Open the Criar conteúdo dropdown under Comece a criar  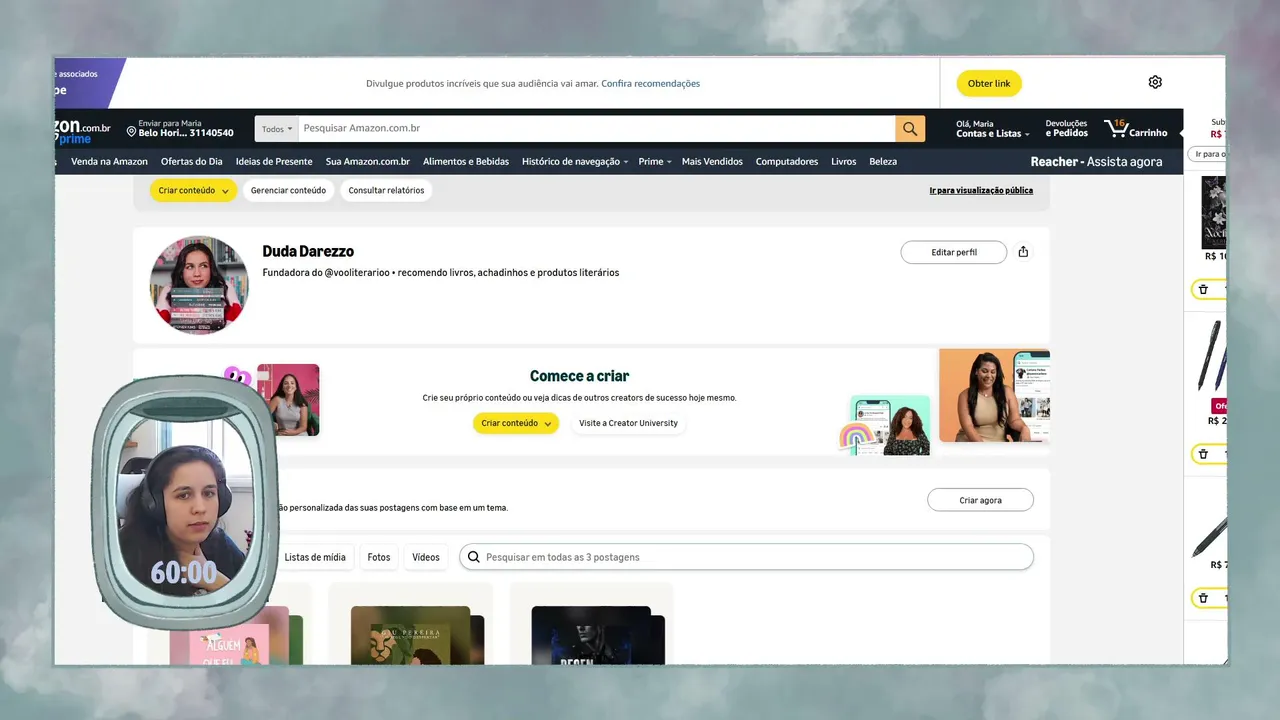click(516, 423)
